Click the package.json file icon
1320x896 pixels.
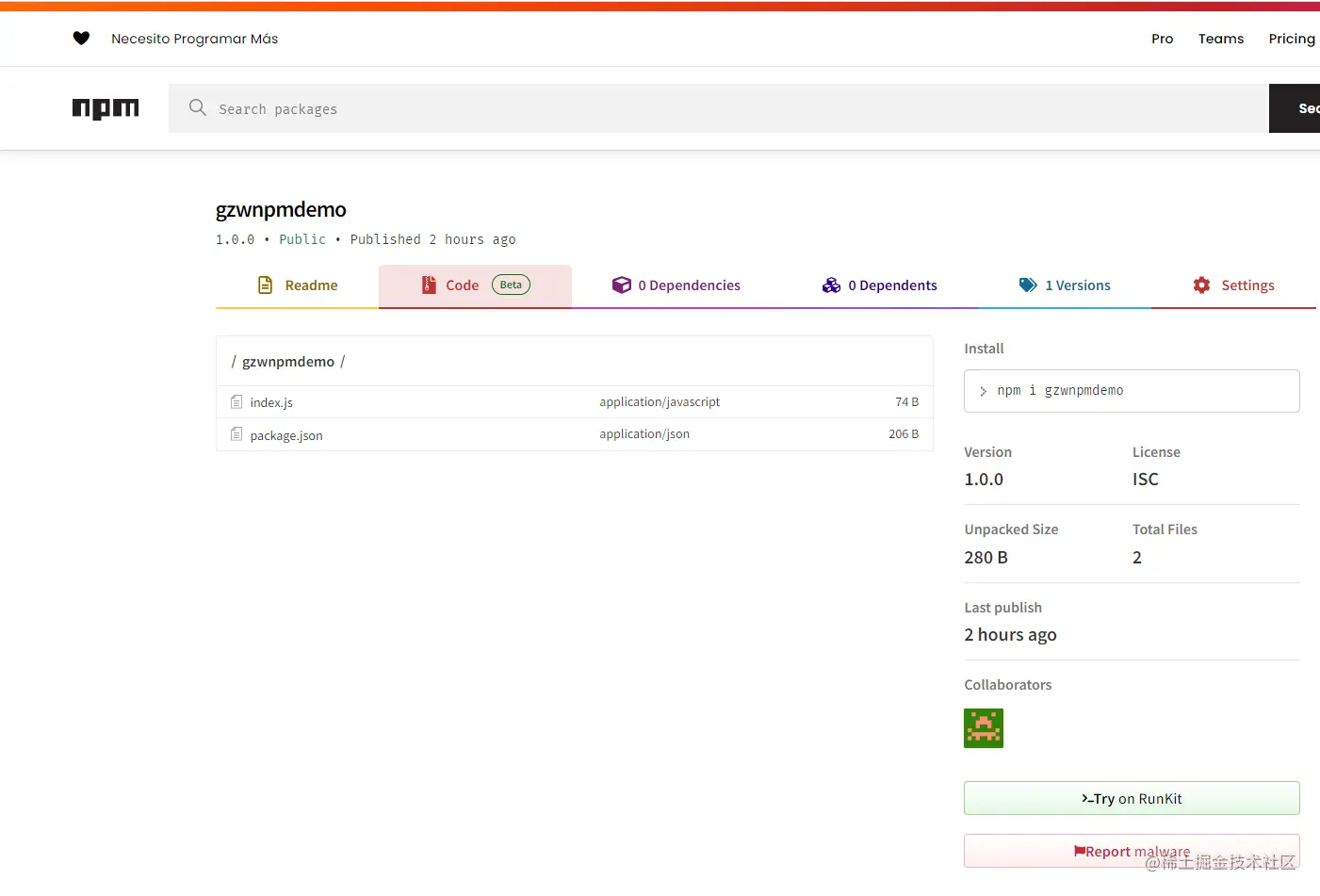coord(236,434)
